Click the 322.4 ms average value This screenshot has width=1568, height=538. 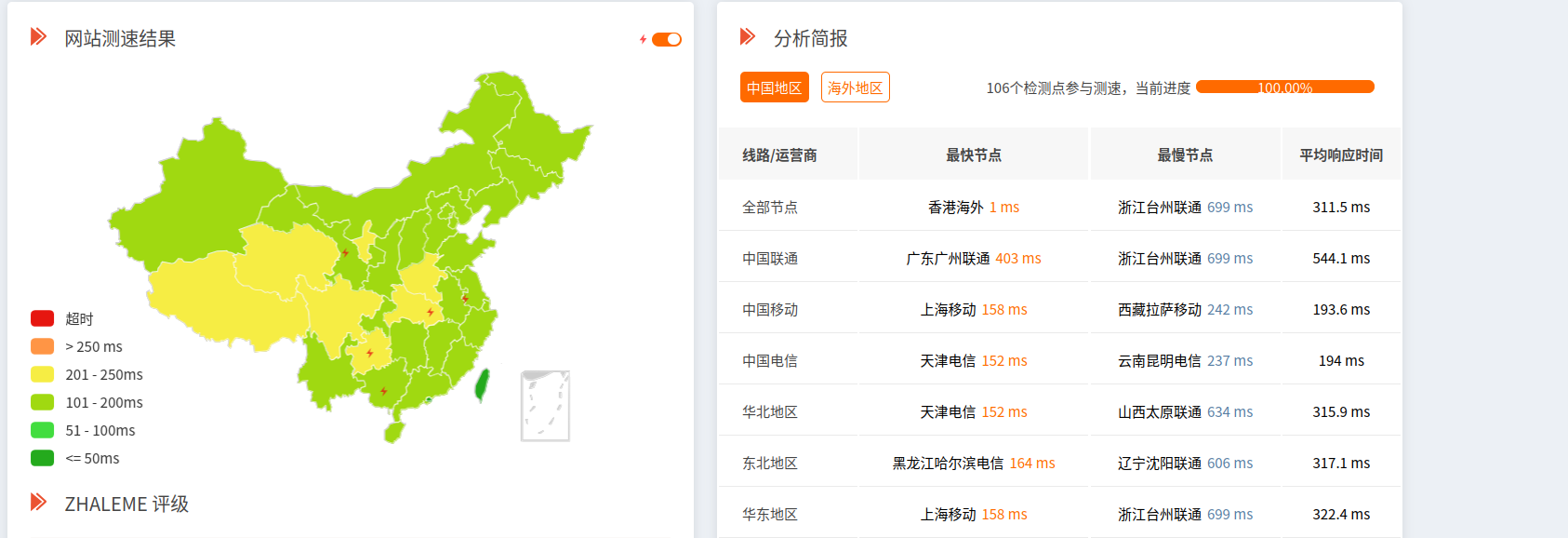coord(1341,514)
